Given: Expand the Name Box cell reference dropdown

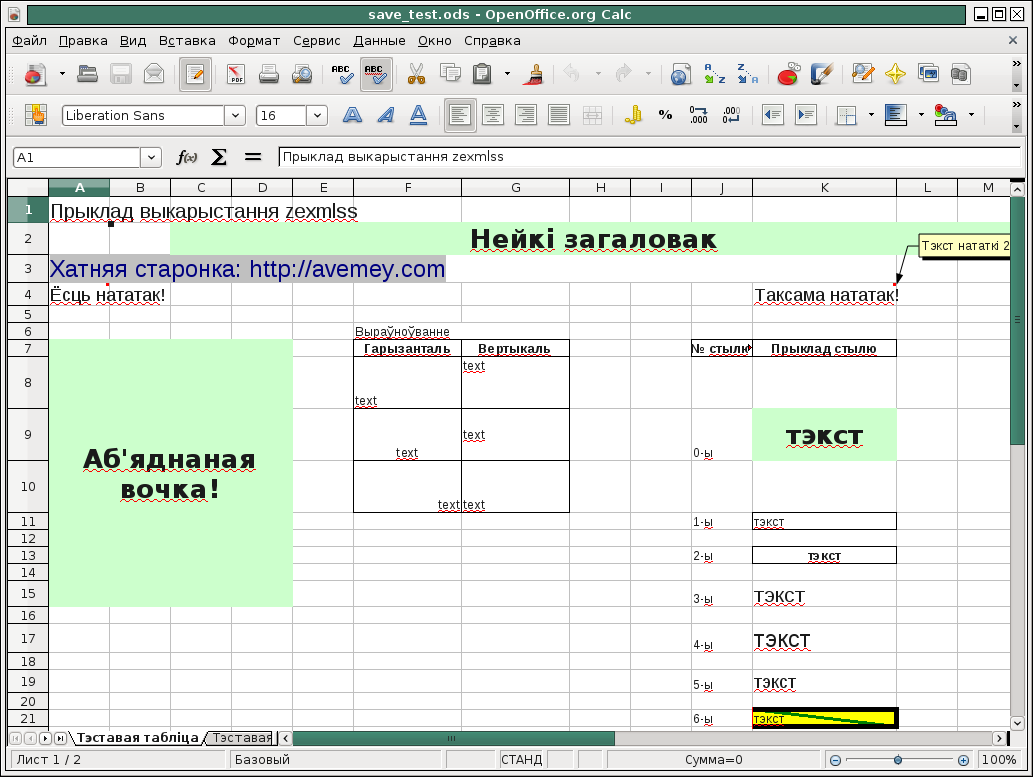Looking at the screenshot, I should [x=151, y=157].
